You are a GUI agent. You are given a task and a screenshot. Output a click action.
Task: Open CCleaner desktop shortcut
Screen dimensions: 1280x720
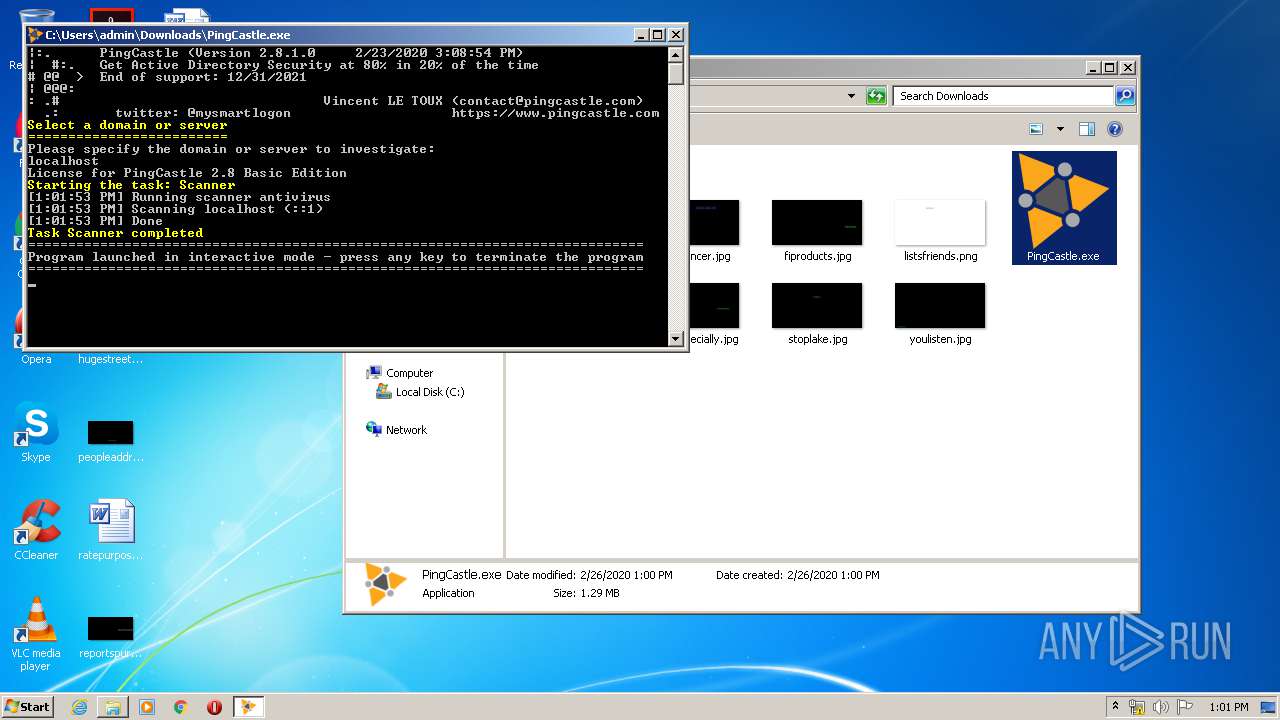[x=36, y=530]
